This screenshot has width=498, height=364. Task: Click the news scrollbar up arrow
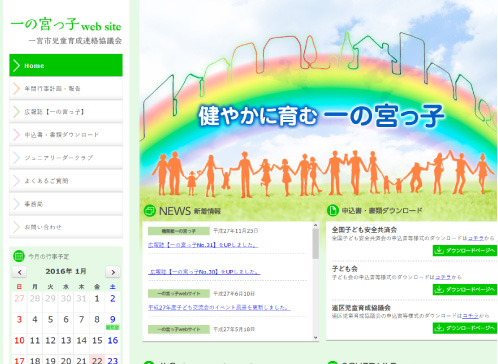coord(315,225)
